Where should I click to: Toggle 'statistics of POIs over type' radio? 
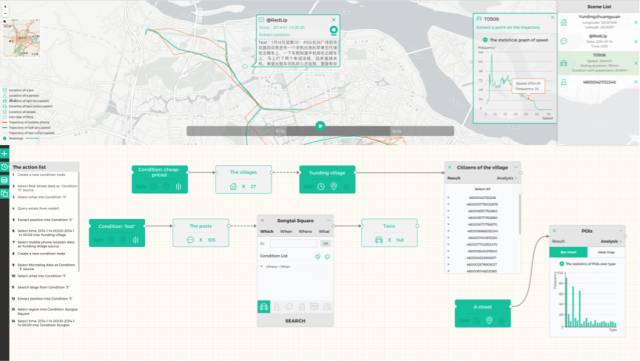562,264
